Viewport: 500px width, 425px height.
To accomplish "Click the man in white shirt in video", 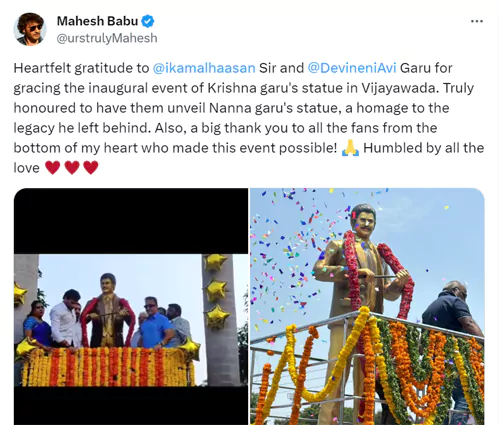I will click(66, 318).
